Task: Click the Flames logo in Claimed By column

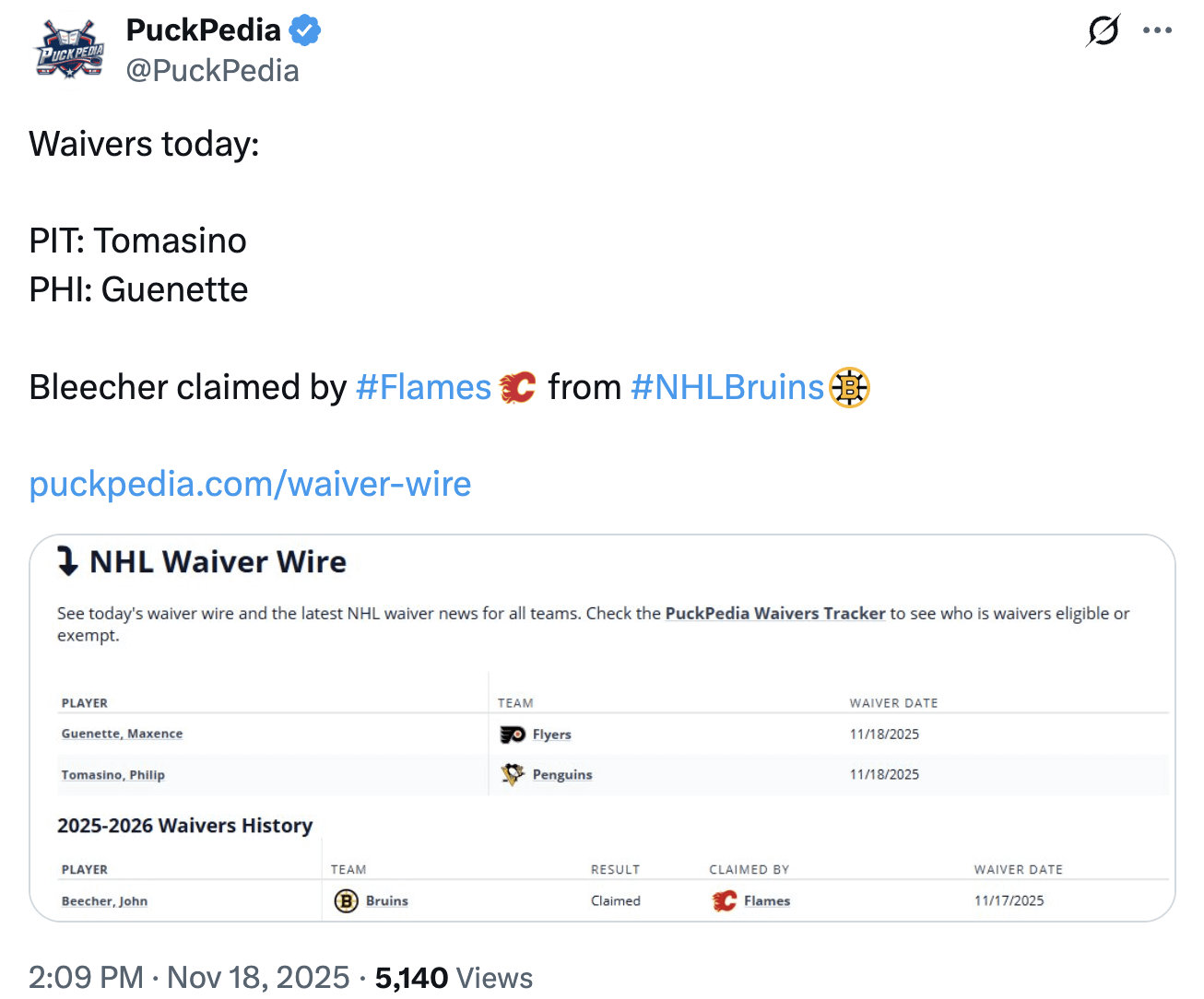Action: (725, 900)
